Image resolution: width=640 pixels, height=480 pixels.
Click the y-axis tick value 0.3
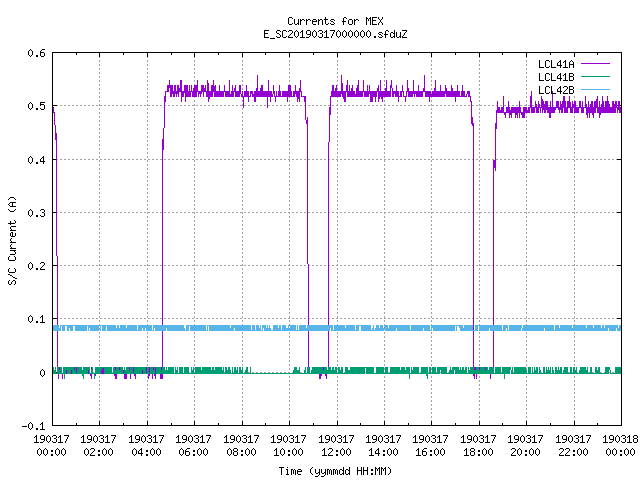click(x=36, y=213)
